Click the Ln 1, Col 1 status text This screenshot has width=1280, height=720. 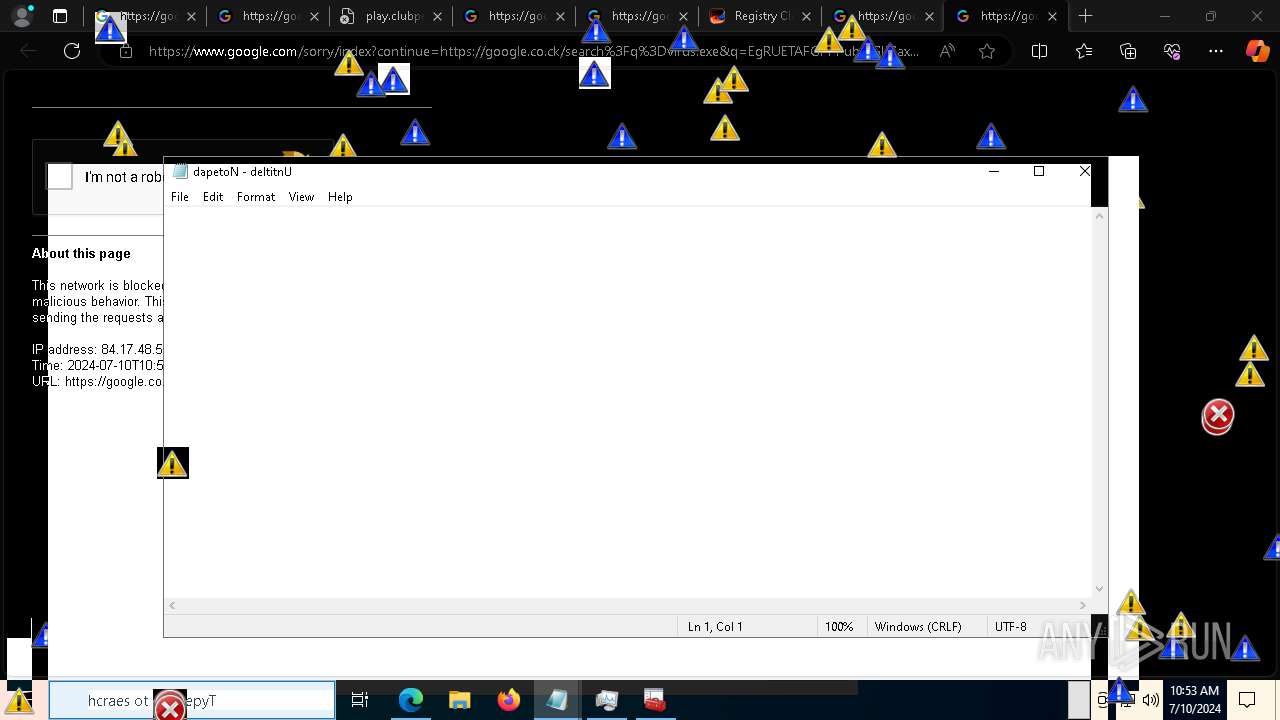pos(715,627)
